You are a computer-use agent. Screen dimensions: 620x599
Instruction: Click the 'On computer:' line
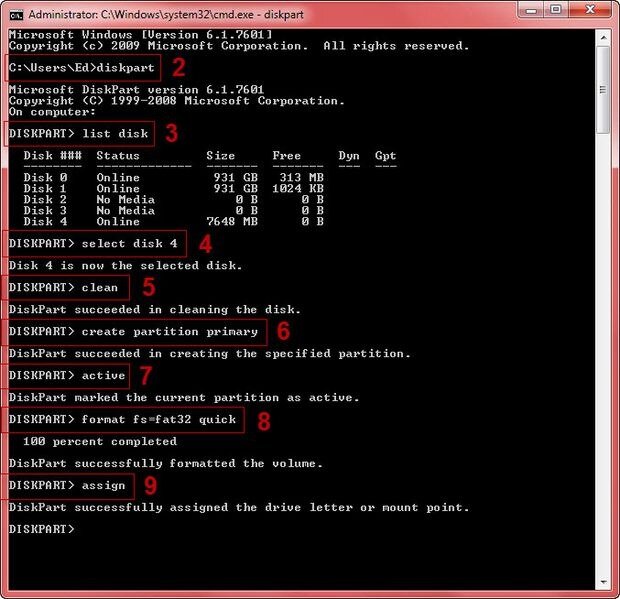52,111
